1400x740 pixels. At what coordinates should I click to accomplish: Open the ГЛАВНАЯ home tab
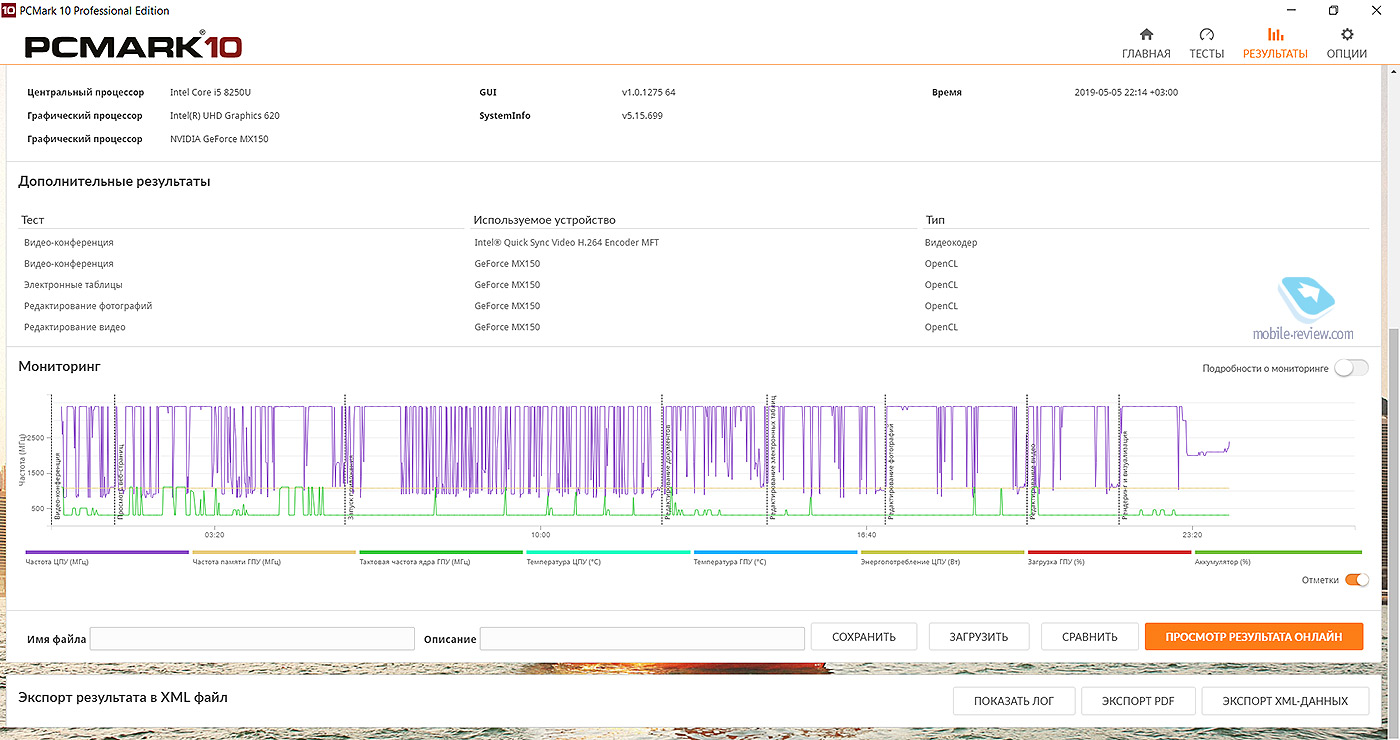(1146, 43)
